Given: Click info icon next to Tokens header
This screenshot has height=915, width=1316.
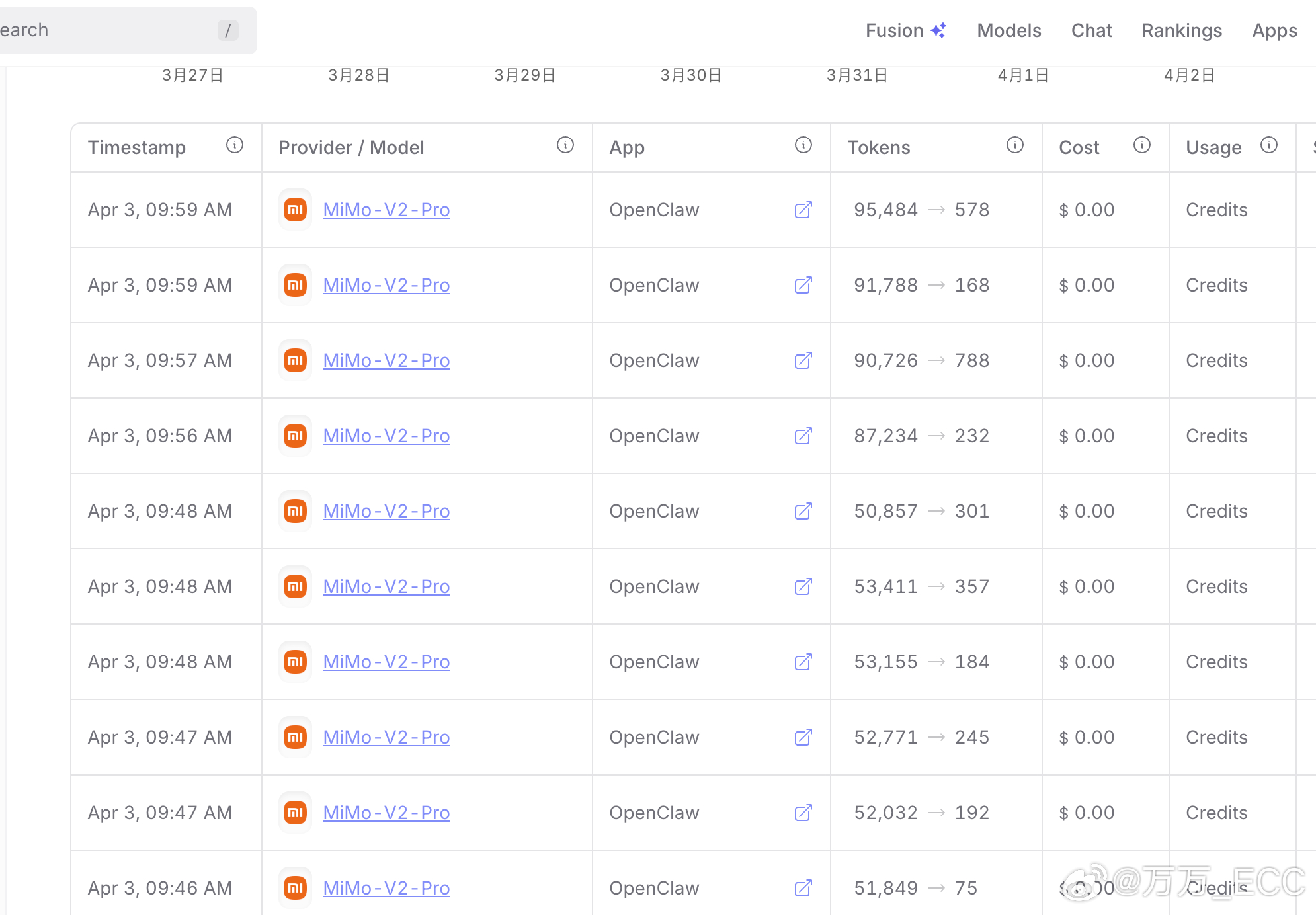Looking at the screenshot, I should 1015,145.
